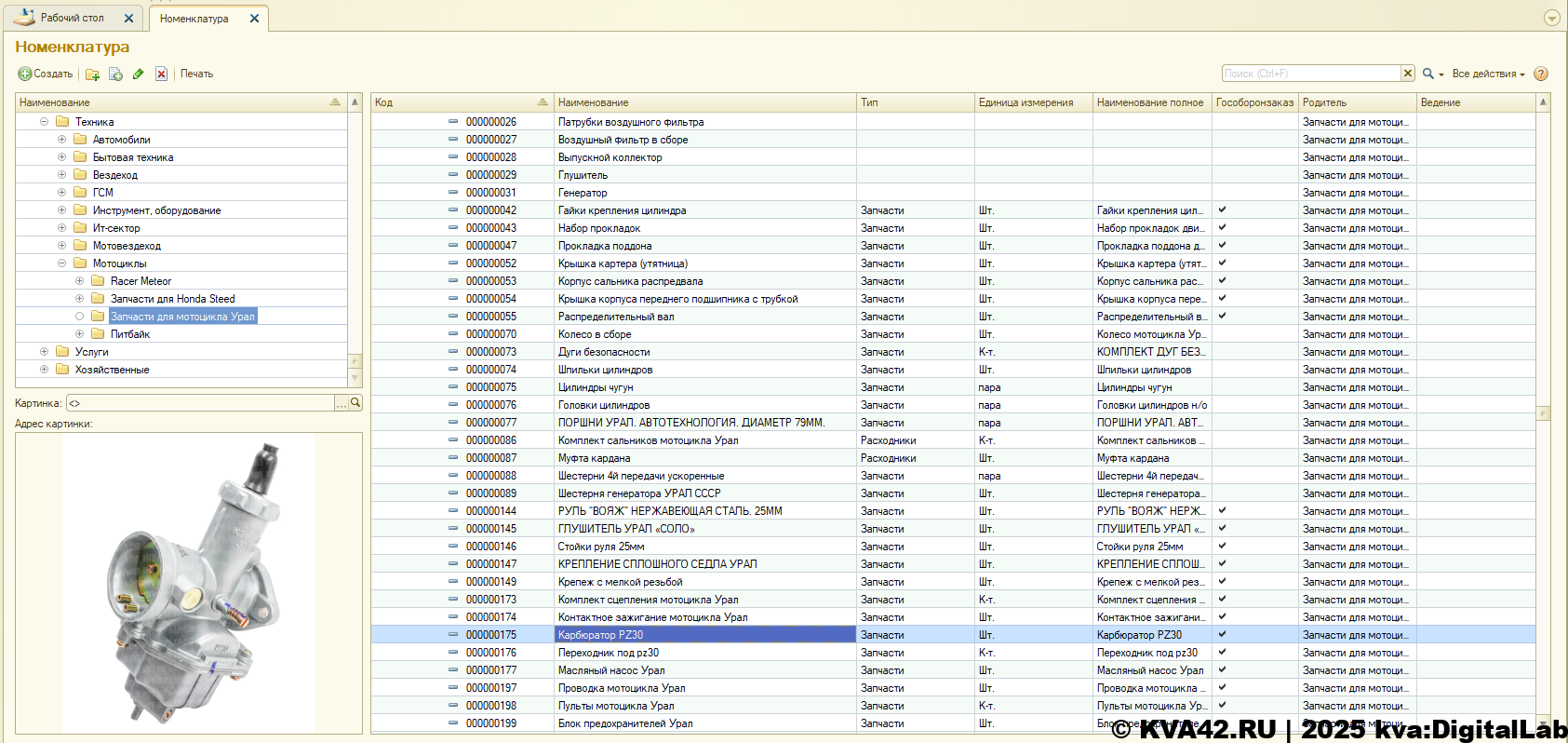Clear the search field with the X icon
The image size is (1568, 743).
tap(1408, 74)
